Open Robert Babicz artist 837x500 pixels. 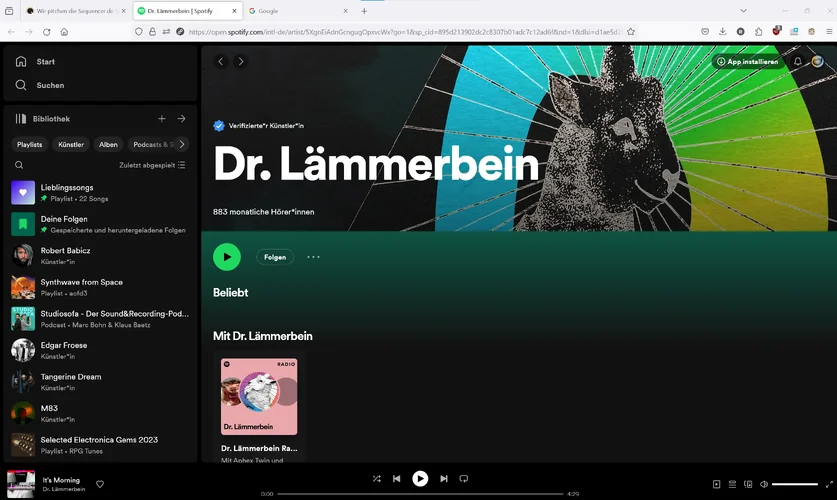pyautogui.click(x=100, y=256)
